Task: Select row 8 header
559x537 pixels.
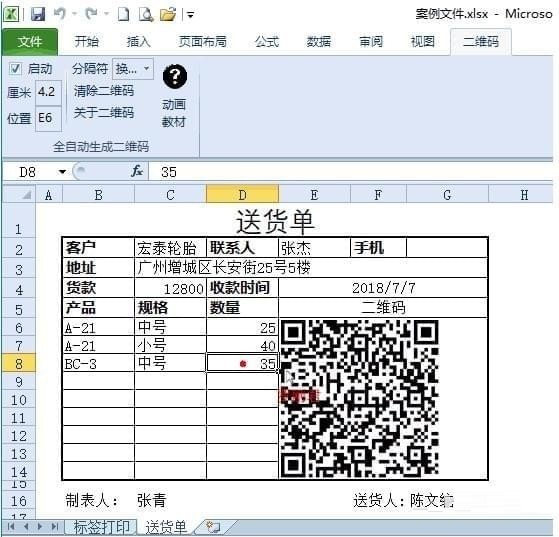Action: coord(19,364)
